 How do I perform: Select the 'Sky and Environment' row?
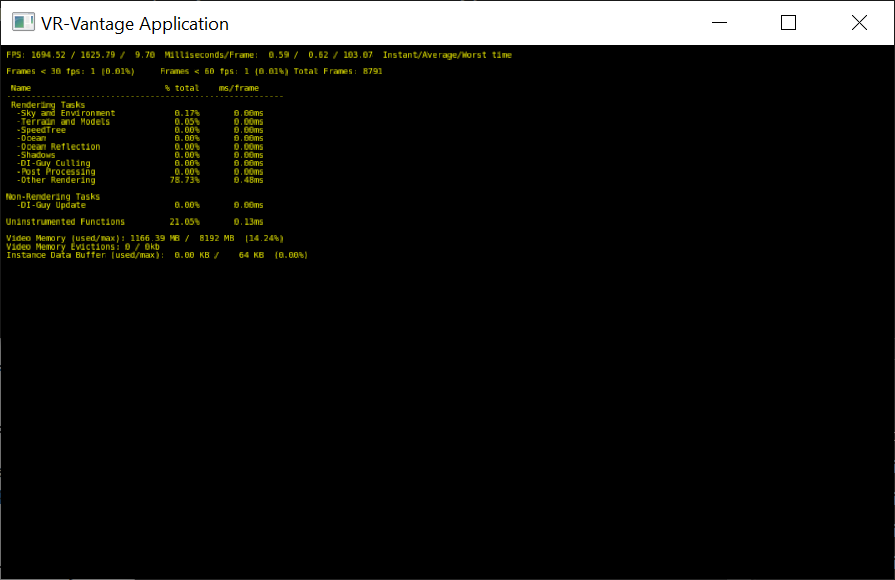(140, 113)
